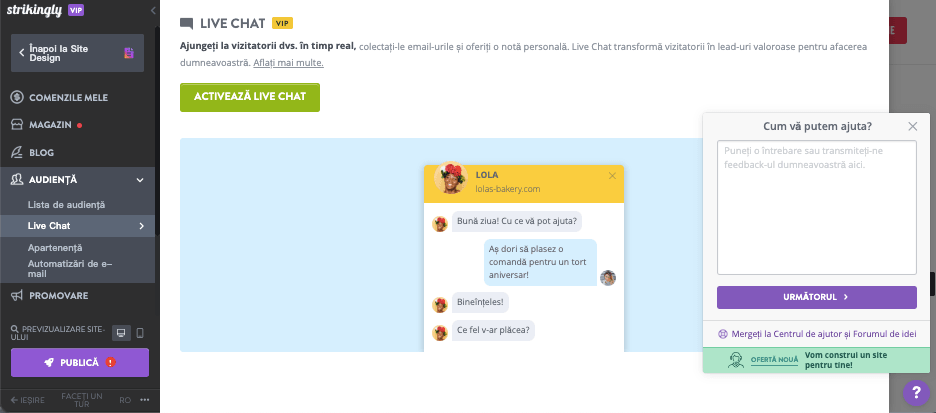Open Comenzile Mele section

pyautogui.click(x=68, y=97)
